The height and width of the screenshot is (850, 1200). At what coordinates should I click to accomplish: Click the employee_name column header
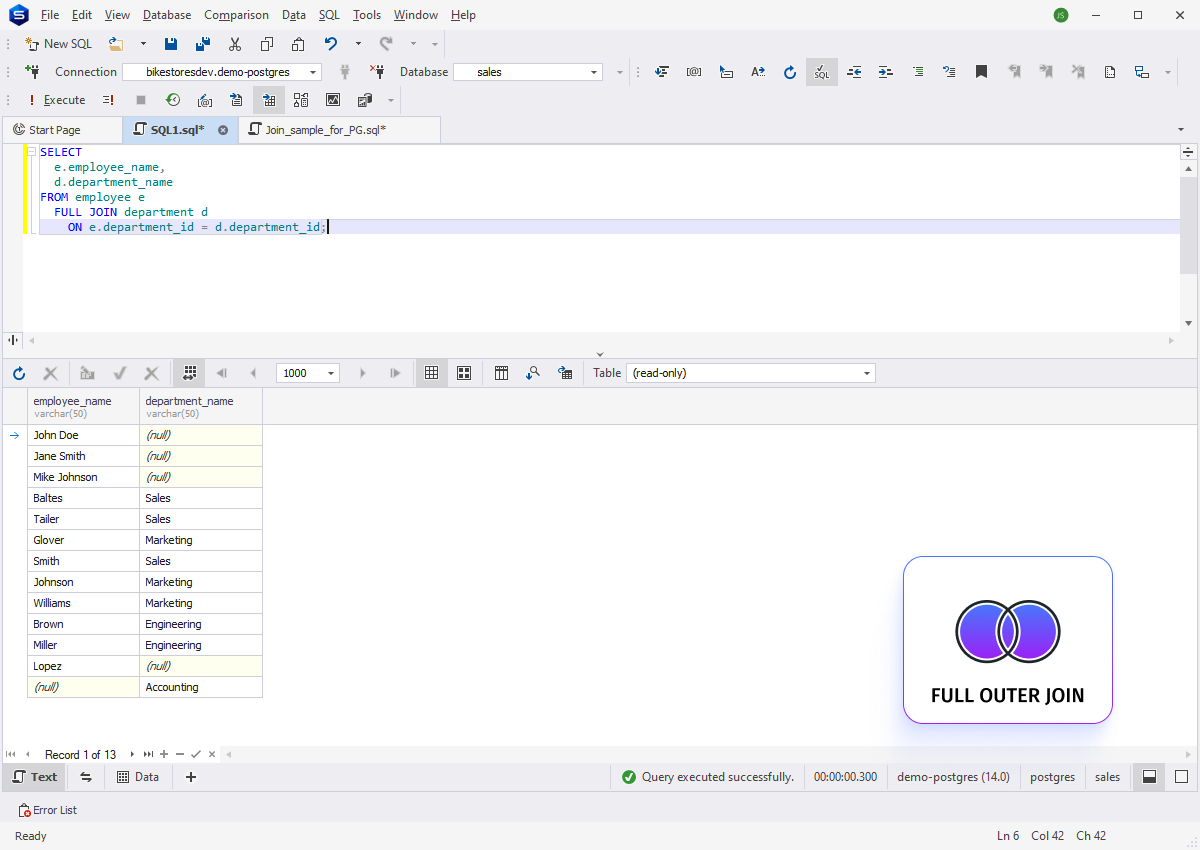tap(83, 406)
